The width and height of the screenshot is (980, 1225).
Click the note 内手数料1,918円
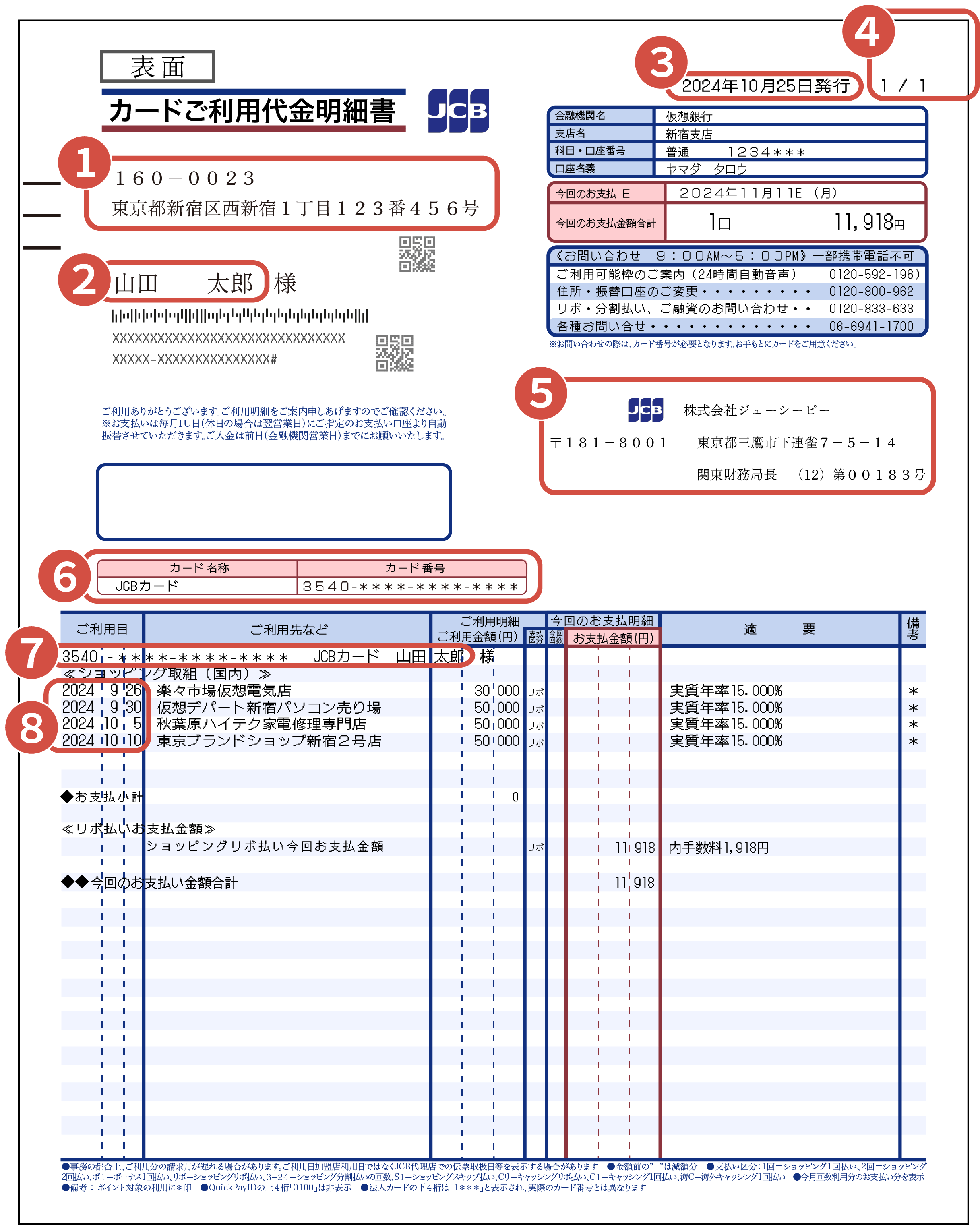(719, 848)
